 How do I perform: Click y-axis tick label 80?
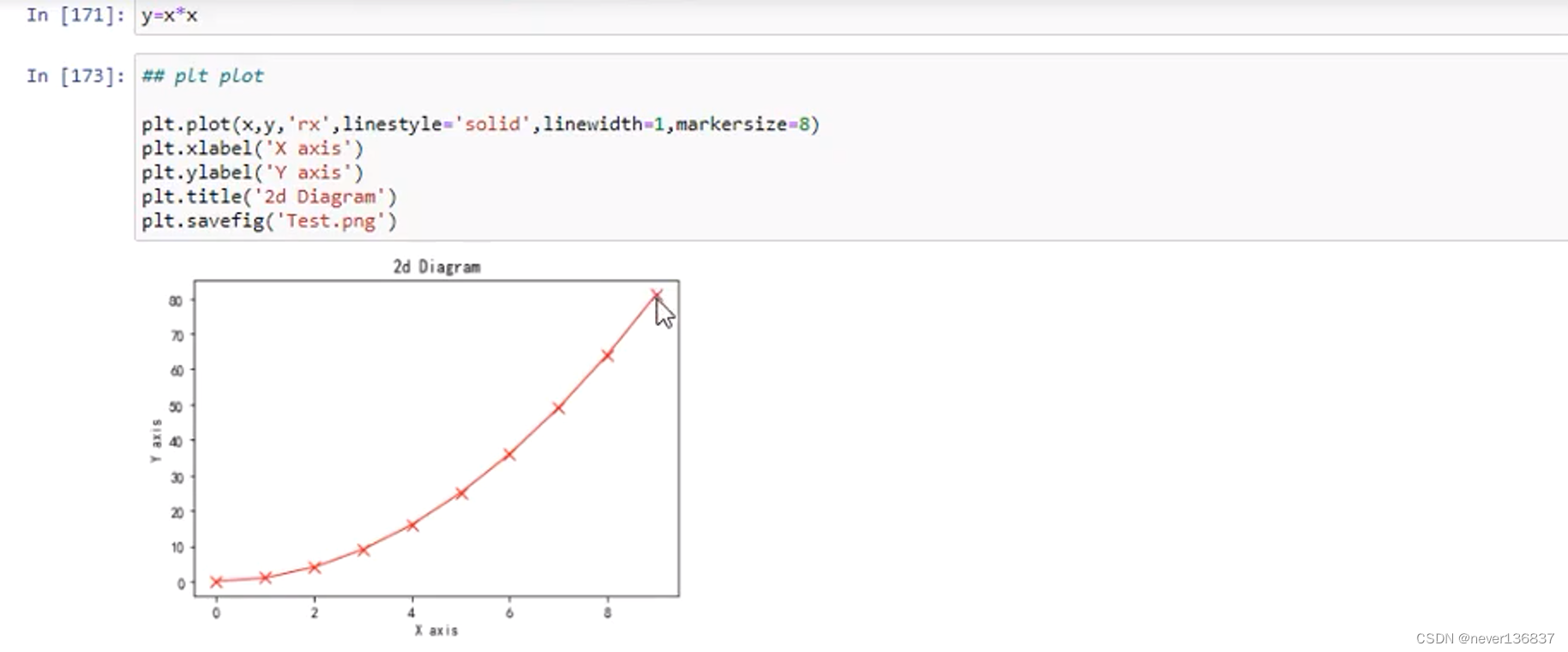[176, 300]
